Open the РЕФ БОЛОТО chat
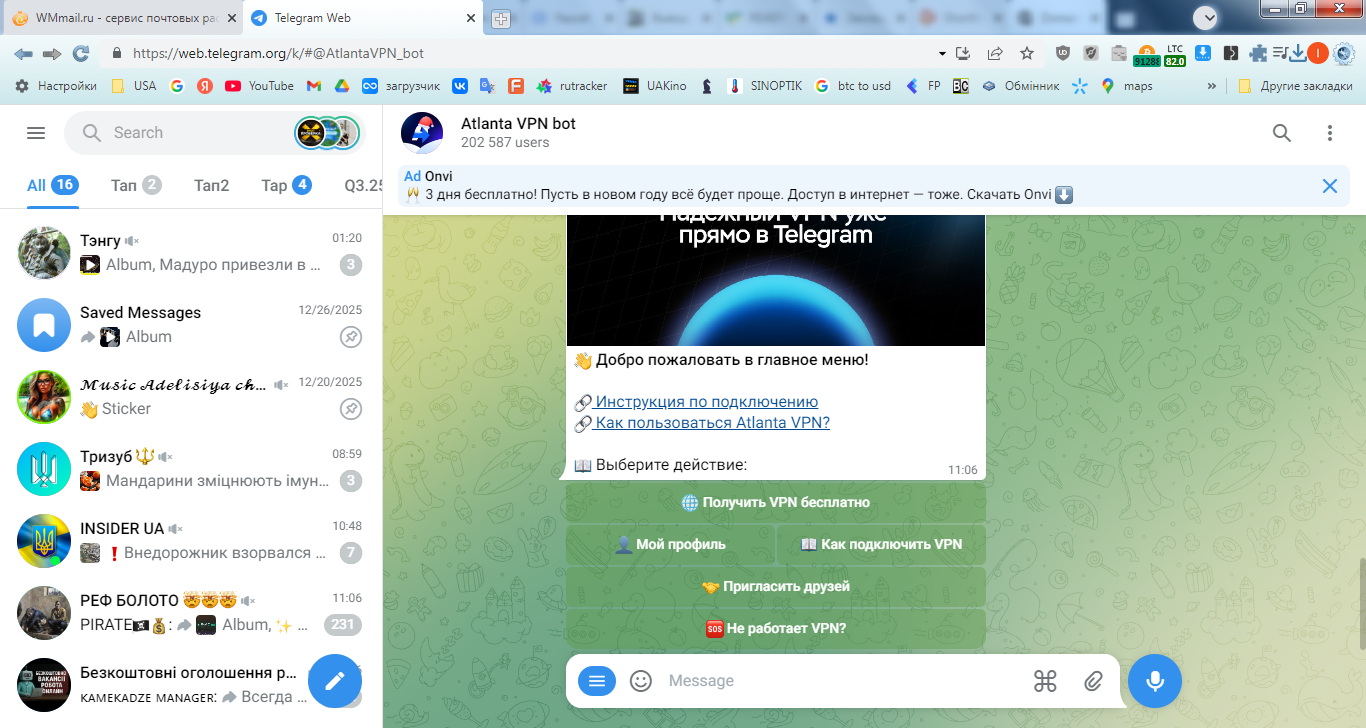Viewport: 1366px width, 728px height. tap(191, 612)
